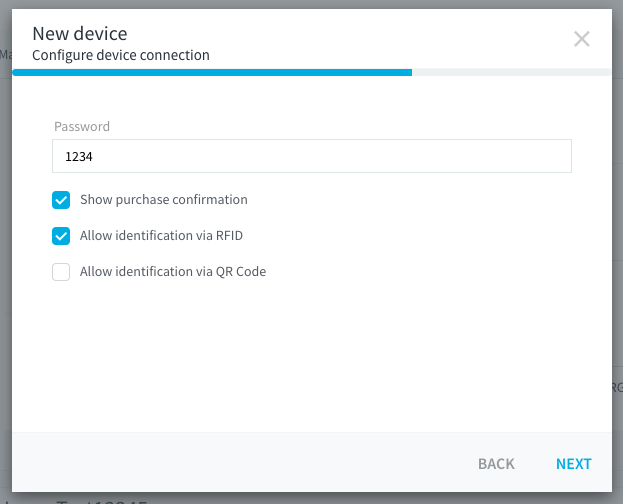
Task: Click the Password field label
Action: [x=82, y=126]
